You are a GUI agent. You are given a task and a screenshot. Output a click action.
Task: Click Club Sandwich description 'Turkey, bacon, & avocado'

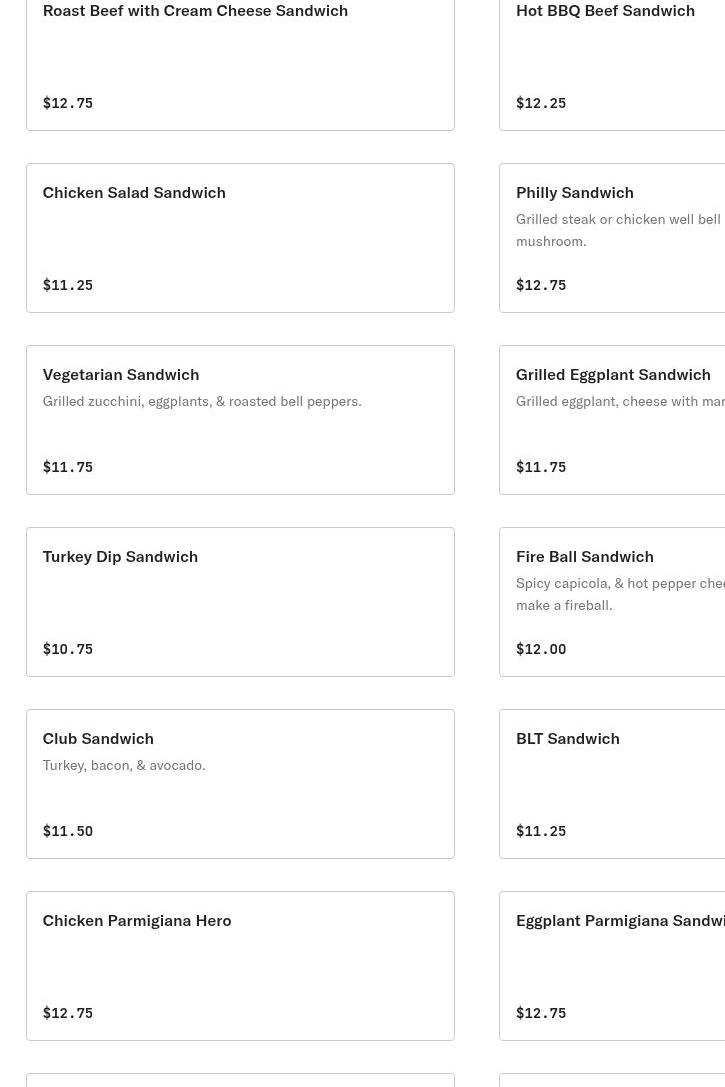tap(124, 765)
